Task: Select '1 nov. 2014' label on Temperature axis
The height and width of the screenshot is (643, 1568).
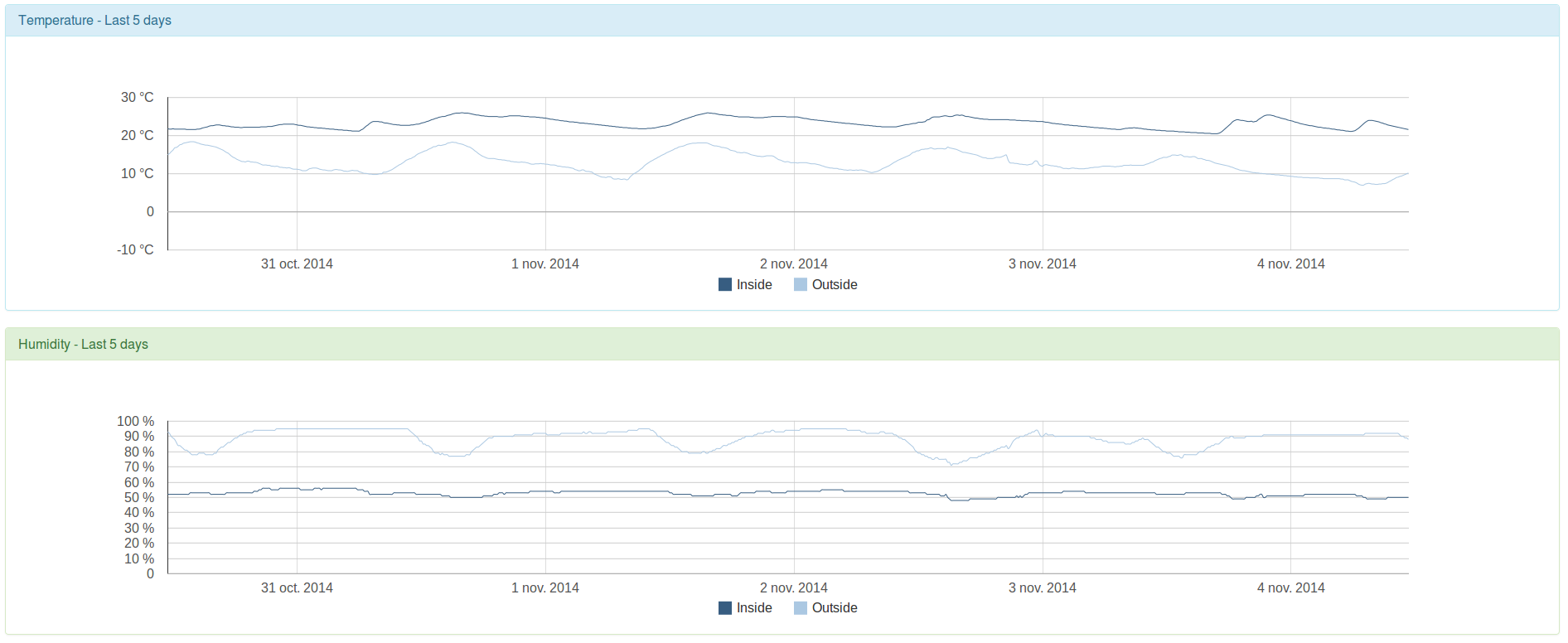Action: [x=545, y=263]
